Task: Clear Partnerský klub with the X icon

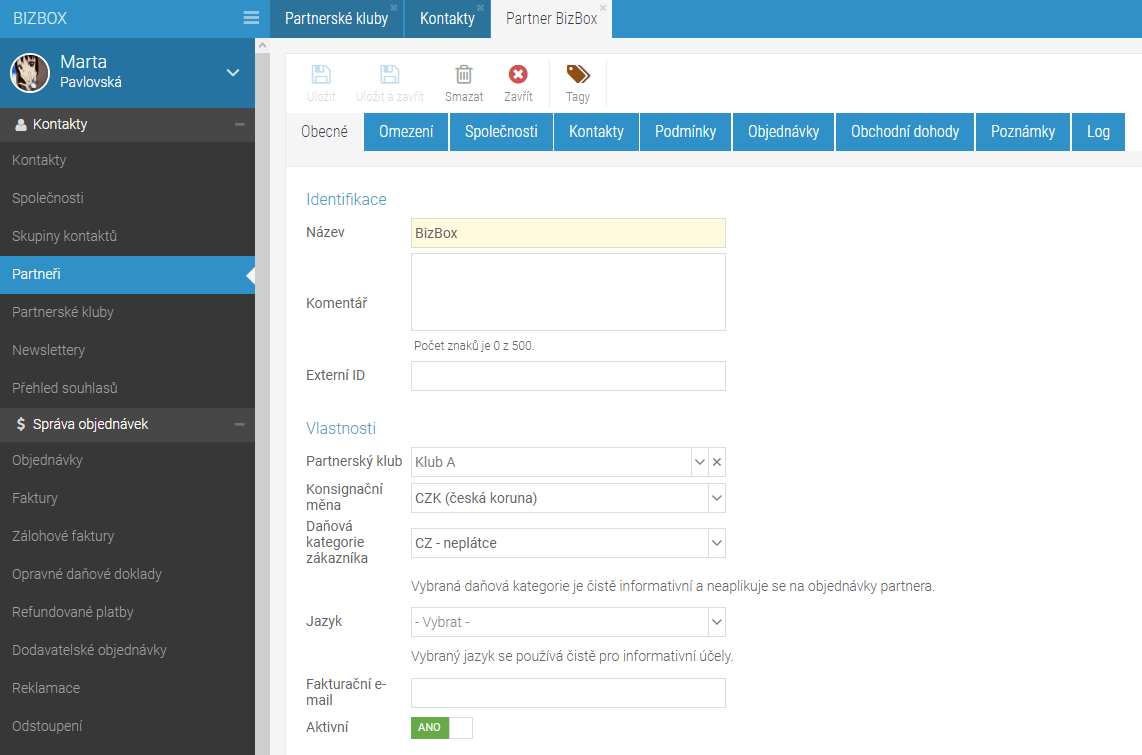Action: click(x=717, y=462)
